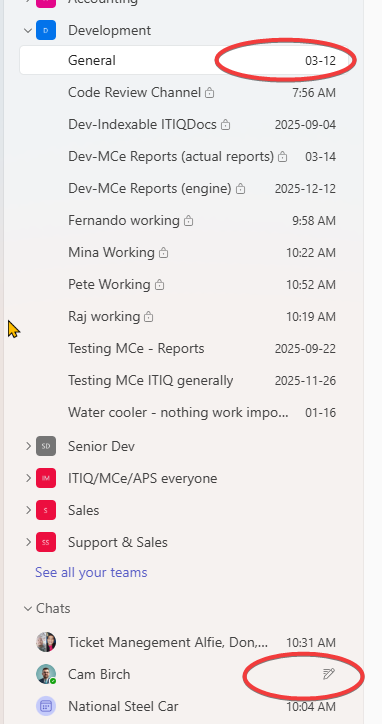Image resolution: width=382 pixels, height=724 pixels.
Task: Expand the Sales team chevron
Action: point(28,510)
